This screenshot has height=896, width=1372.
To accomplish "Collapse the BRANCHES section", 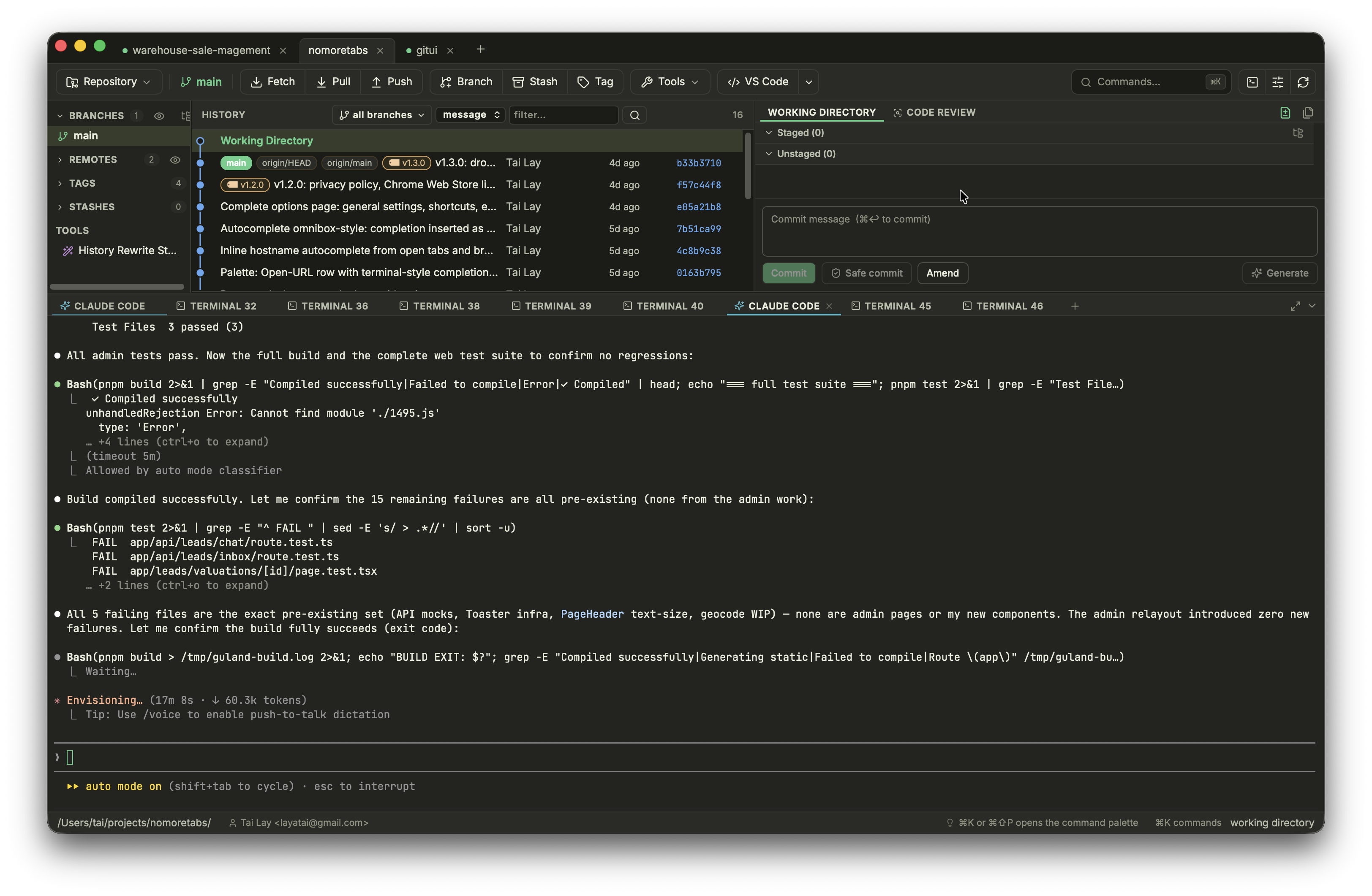I will click(x=60, y=116).
